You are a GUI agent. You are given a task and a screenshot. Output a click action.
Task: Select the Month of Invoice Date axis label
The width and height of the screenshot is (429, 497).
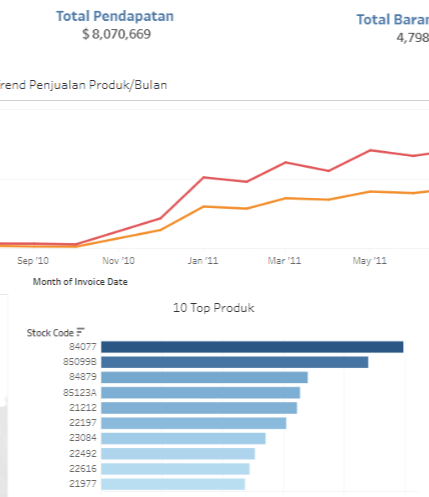point(80,282)
